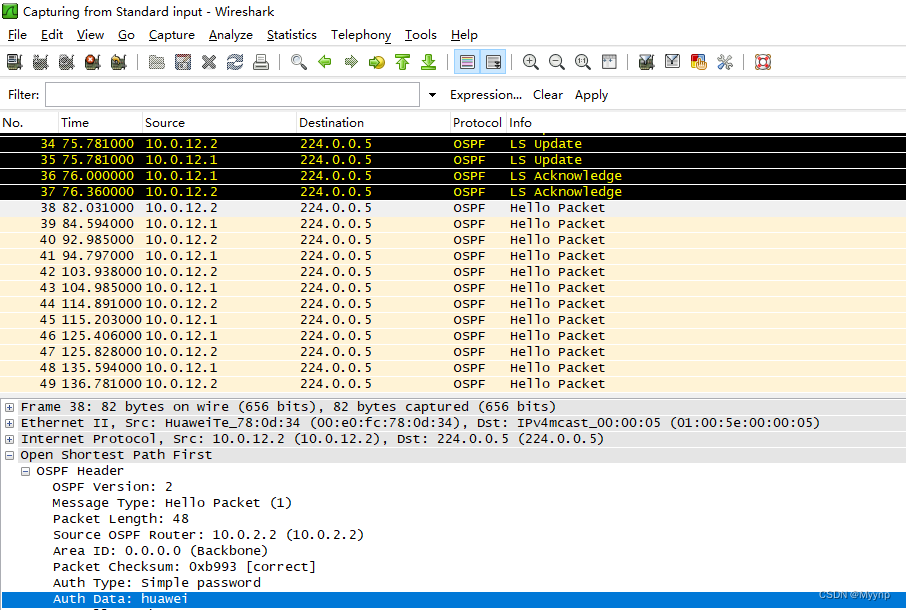The height and width of the screenshot is (610, 906).
Task: Expand the Frame 38 tree node
Action: click(x=9, y=407)
